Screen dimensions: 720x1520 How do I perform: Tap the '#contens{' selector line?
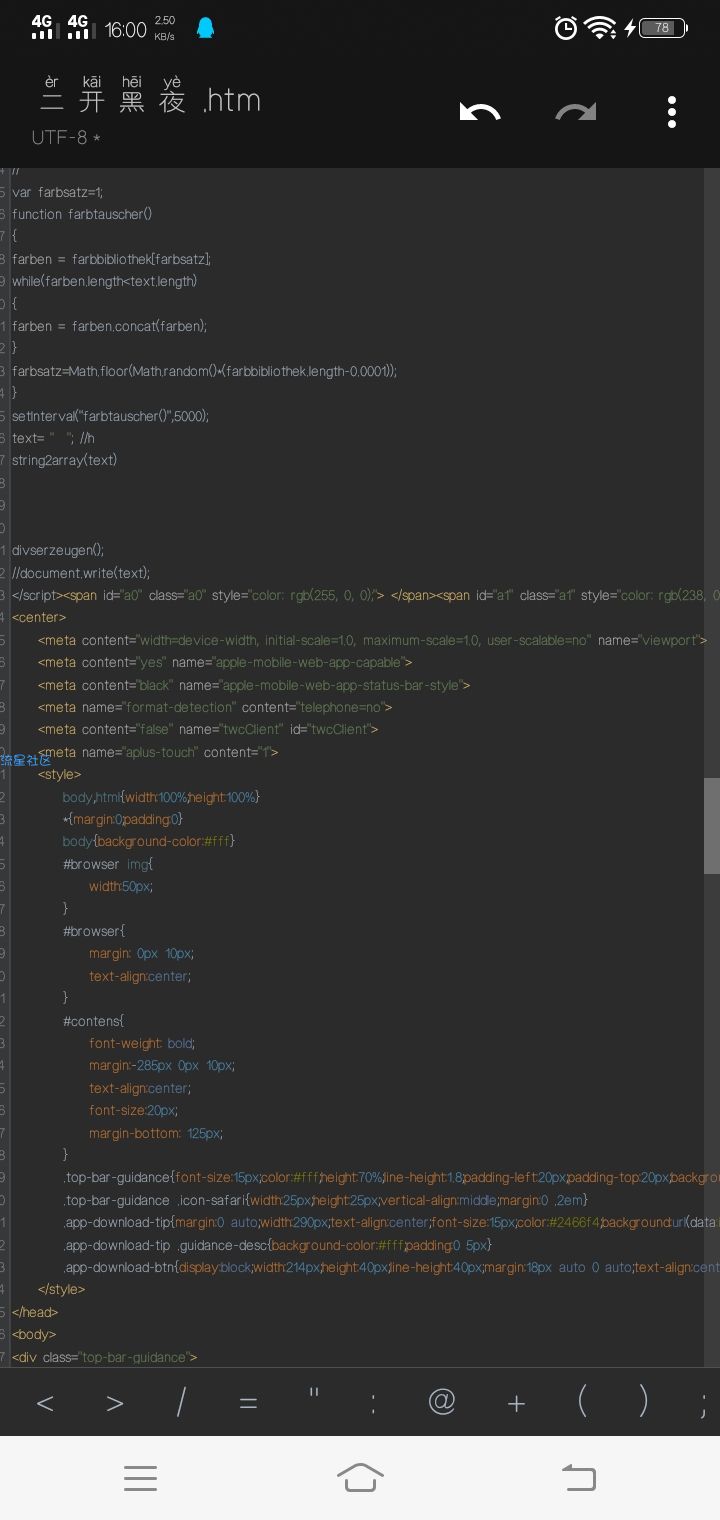coord(93,1021)
